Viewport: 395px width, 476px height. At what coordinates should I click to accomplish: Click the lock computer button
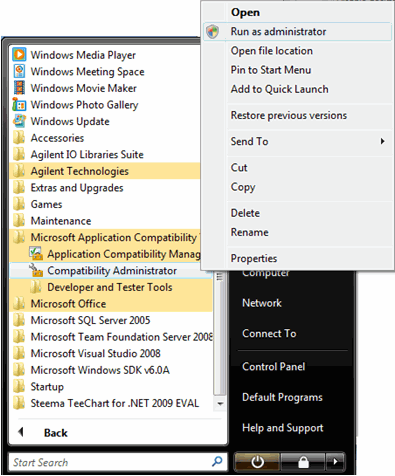point(303,462)
